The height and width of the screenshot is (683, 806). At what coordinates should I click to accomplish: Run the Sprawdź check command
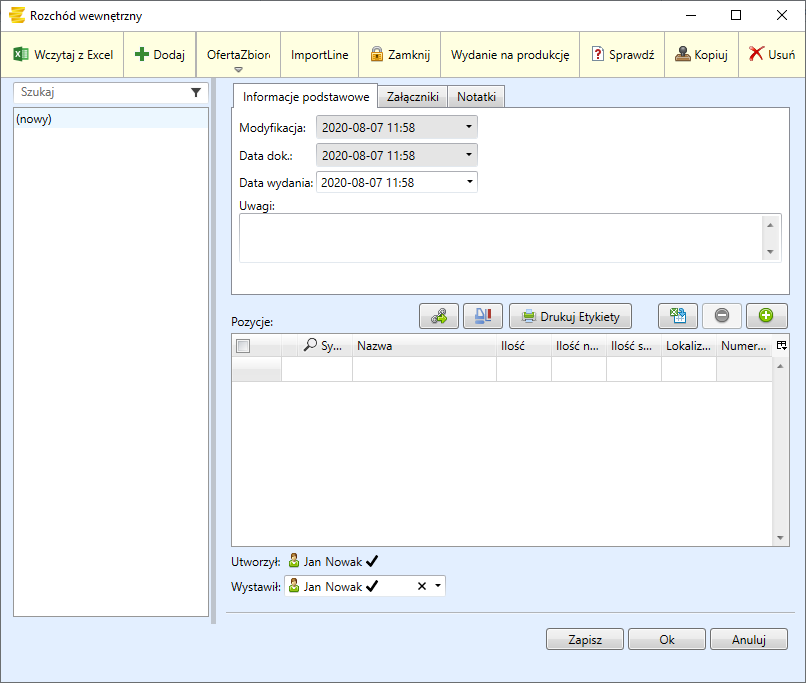pyautogui.click(x=622, y=55)
